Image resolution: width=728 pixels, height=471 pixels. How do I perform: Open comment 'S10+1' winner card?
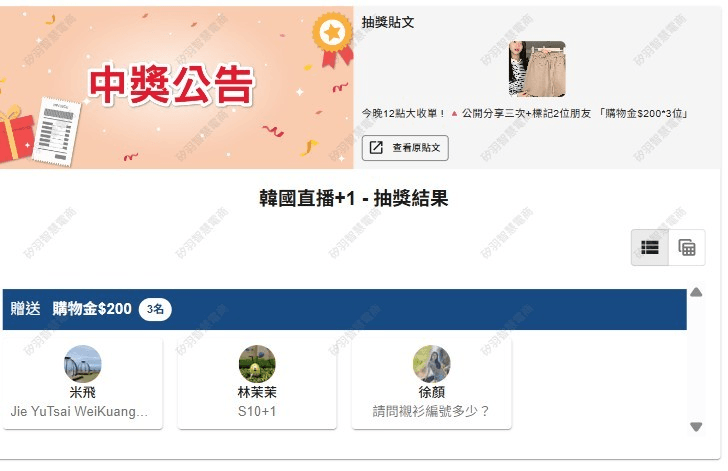click(x=257, y=384)
